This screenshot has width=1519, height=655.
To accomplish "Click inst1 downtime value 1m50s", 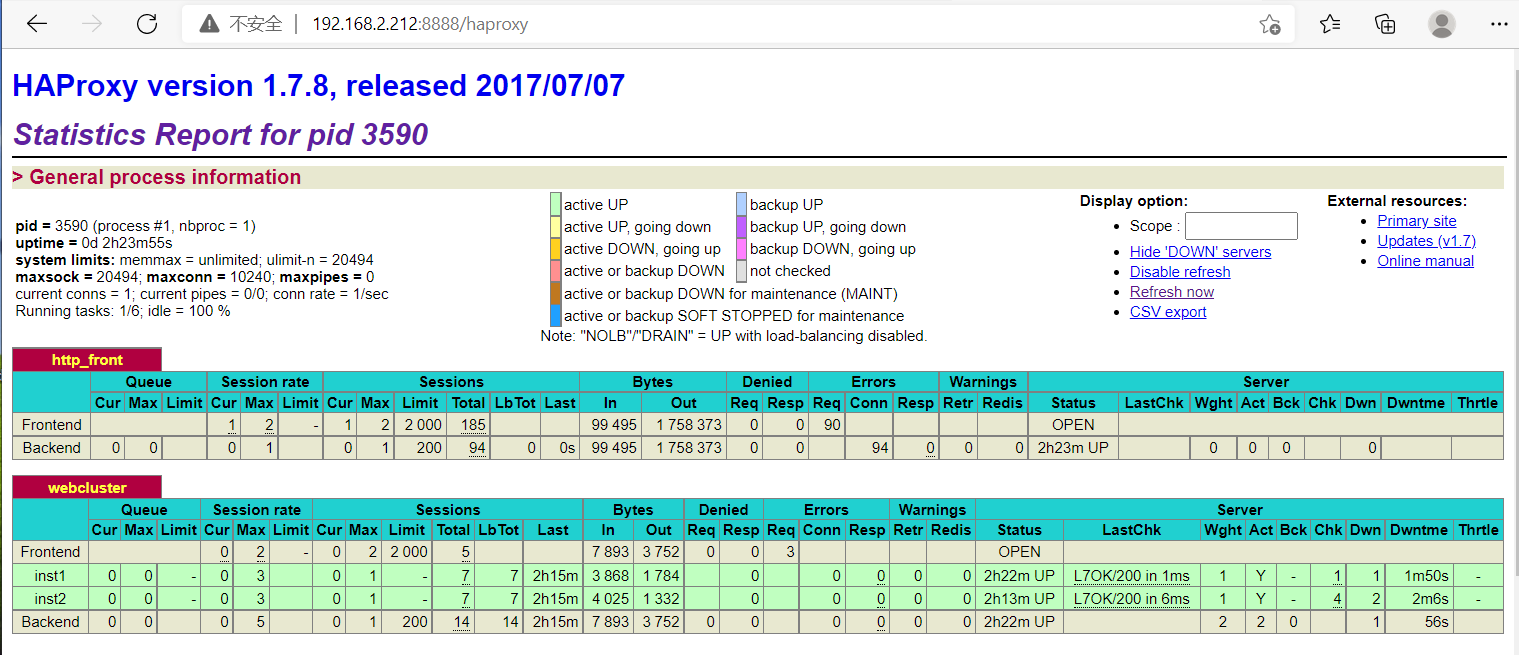I will click(x=1427, y=575).
